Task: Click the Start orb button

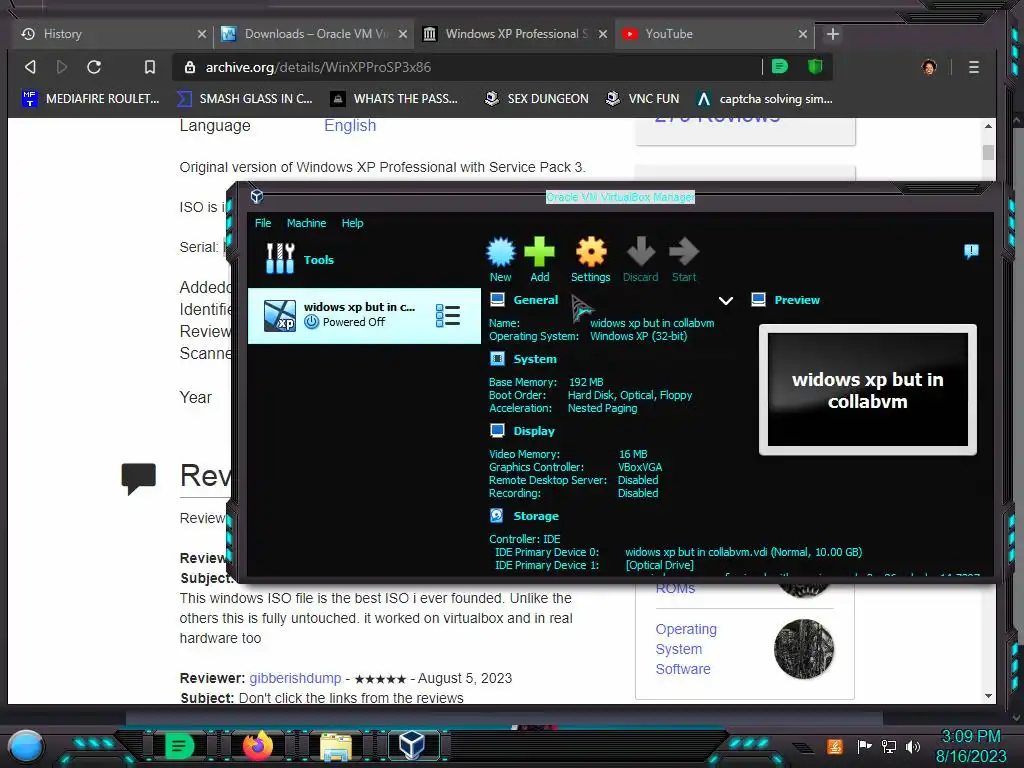Action: pyautogui.click(x=25, y=747)
